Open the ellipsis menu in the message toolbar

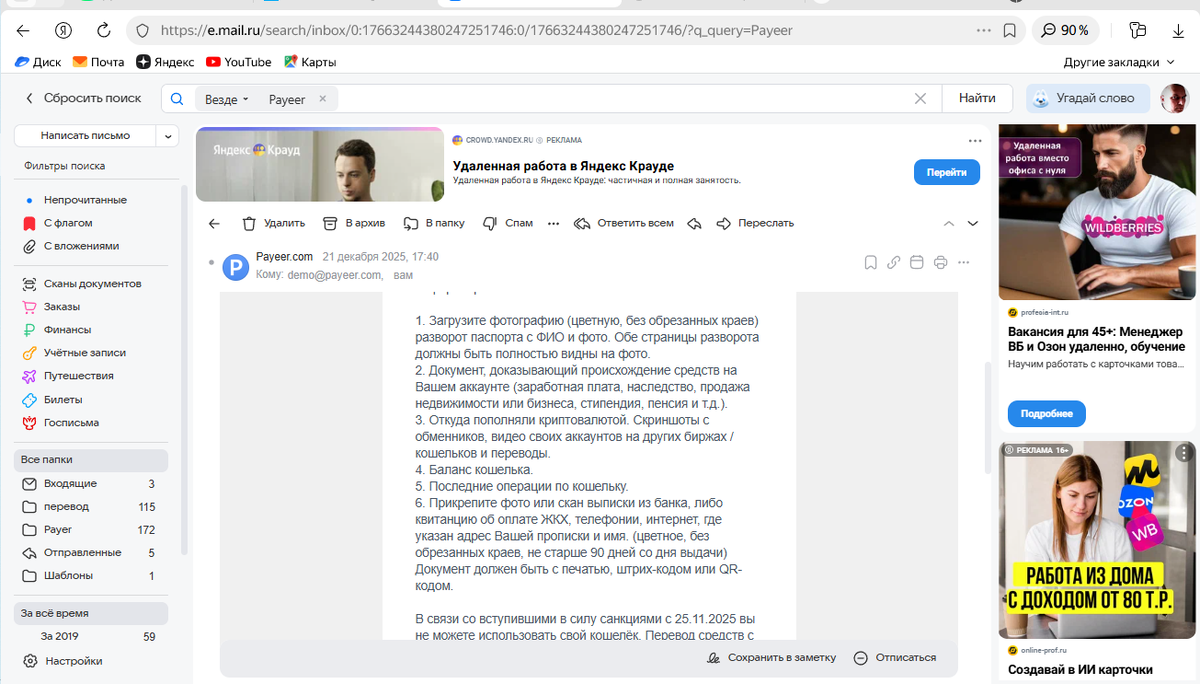tap(553, 223)
